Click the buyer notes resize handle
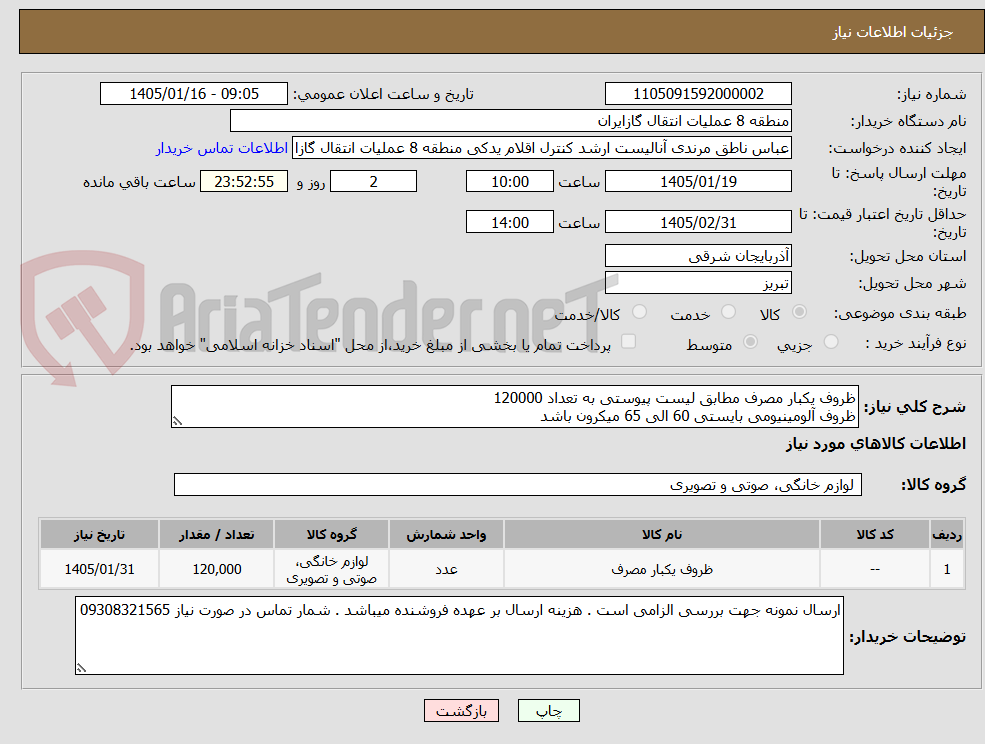This screenshot has width=985, height=744. point(81,669)
